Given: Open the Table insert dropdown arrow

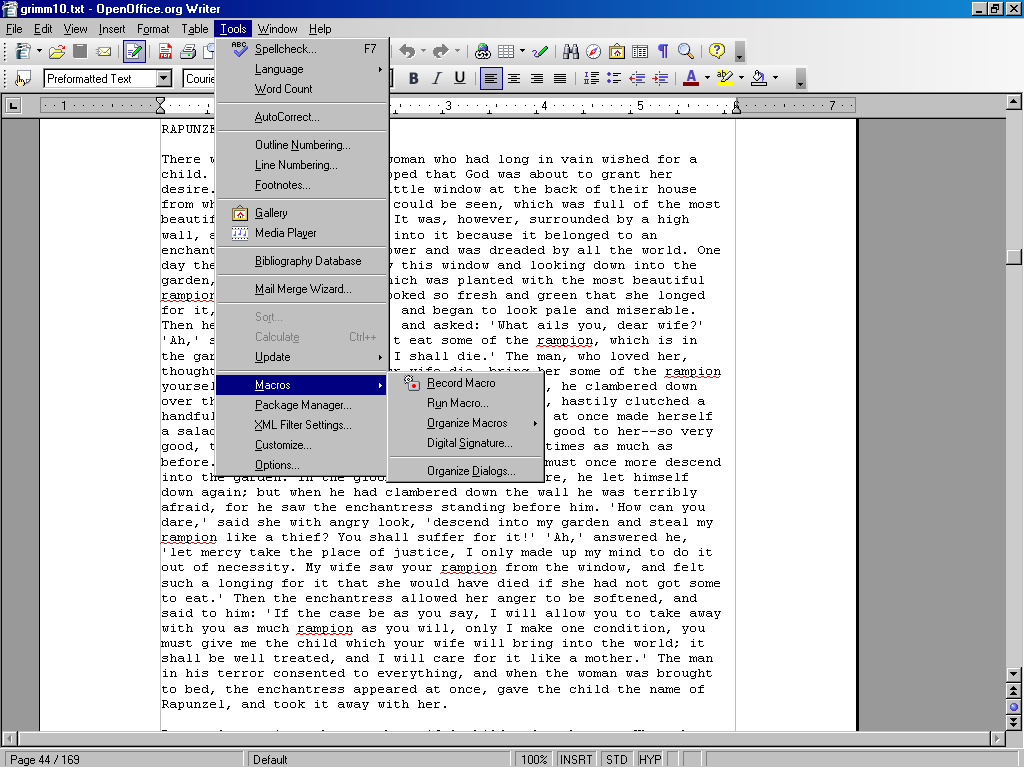Looking at the screenshot, I should [522, 51].
